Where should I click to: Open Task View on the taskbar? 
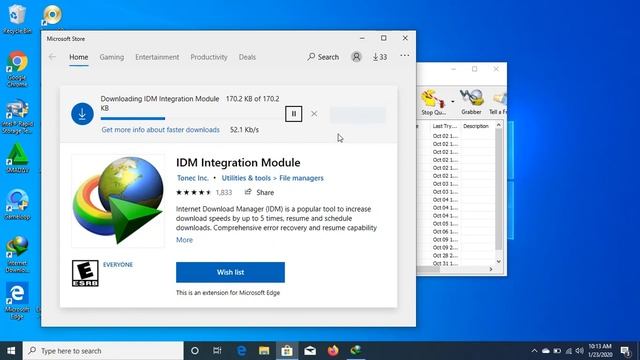point(217,351)
